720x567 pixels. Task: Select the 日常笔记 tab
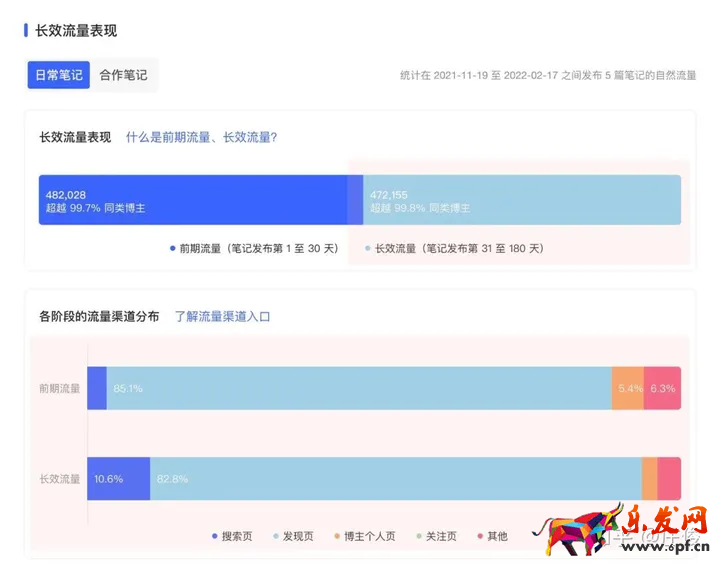[x=59, y=75]
